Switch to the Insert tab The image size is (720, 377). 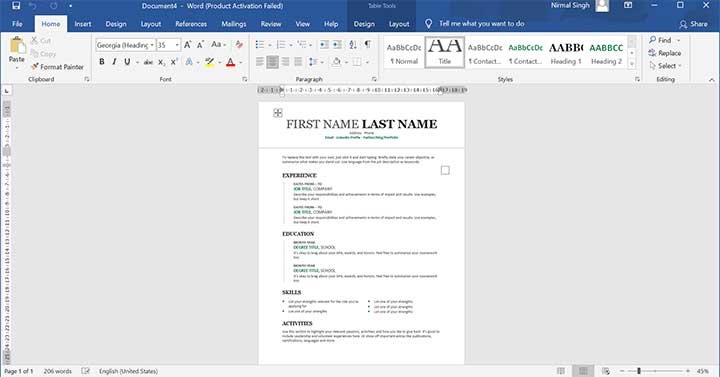83,24
